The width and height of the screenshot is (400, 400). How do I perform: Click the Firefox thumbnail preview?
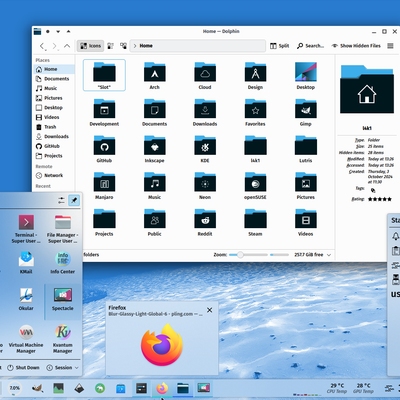tap(162, 345)
